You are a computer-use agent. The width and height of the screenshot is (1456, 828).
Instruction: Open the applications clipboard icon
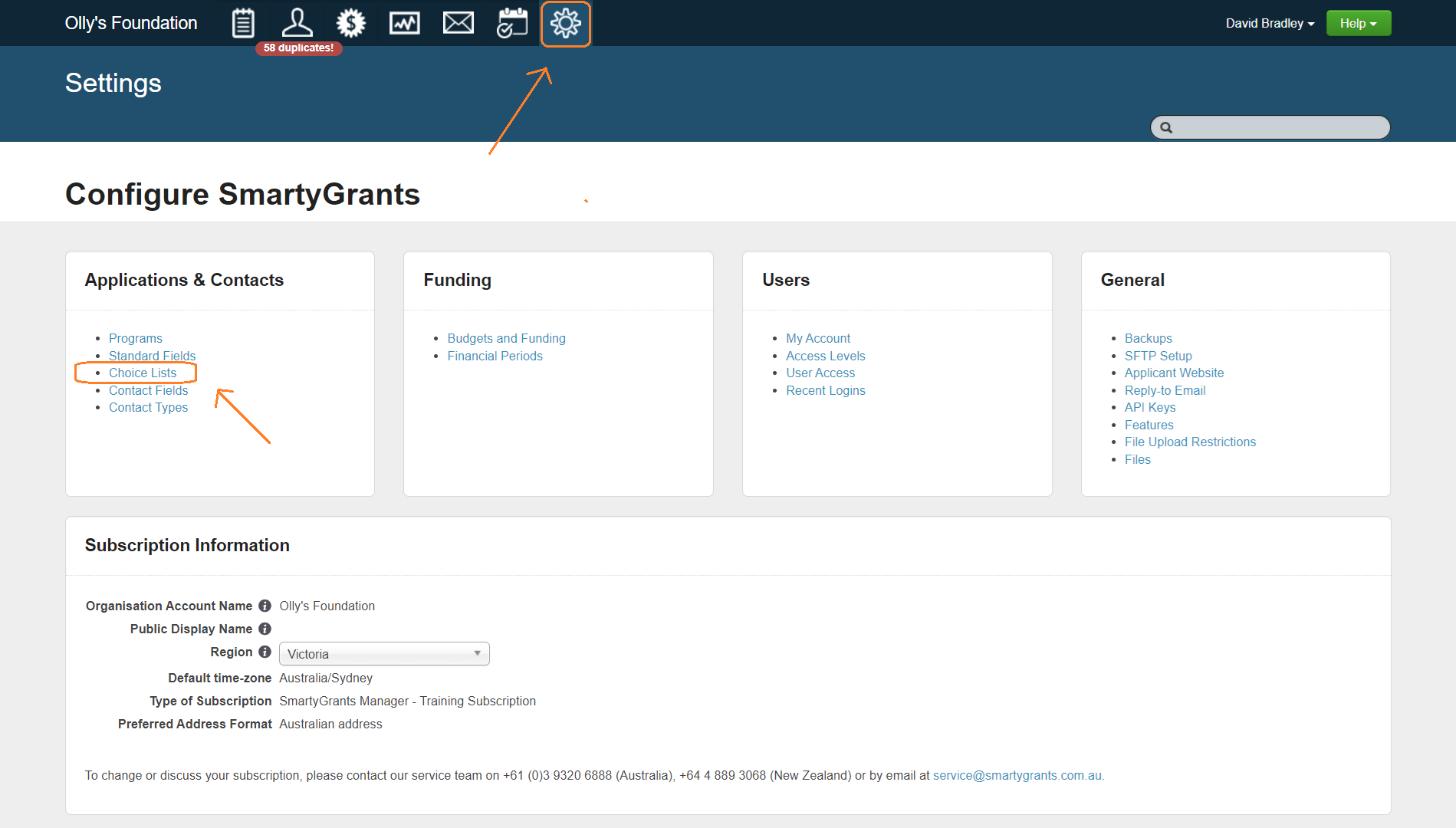243,23
